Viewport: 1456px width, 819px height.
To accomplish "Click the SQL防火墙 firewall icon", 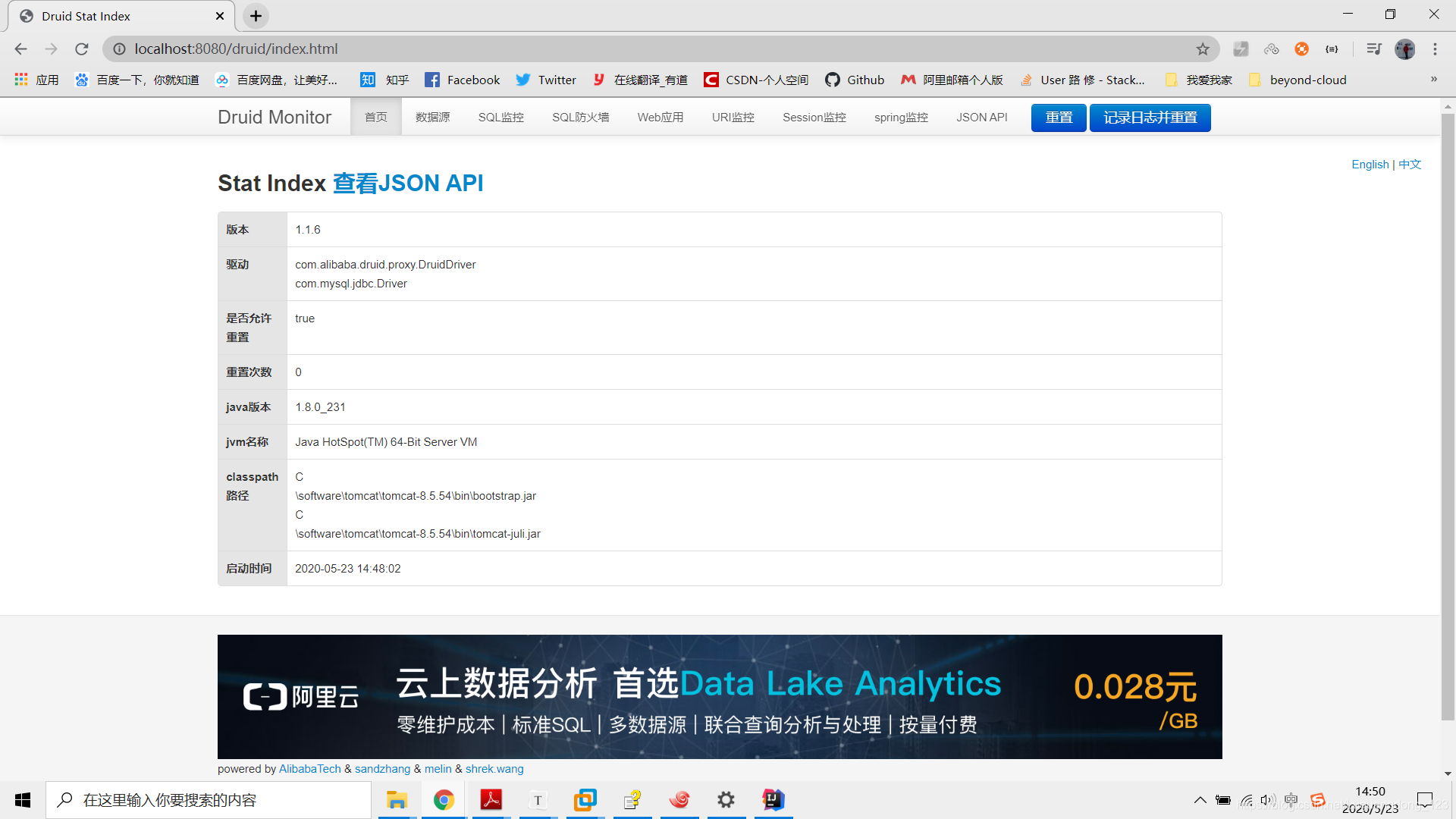I will (x=580, y=117).
